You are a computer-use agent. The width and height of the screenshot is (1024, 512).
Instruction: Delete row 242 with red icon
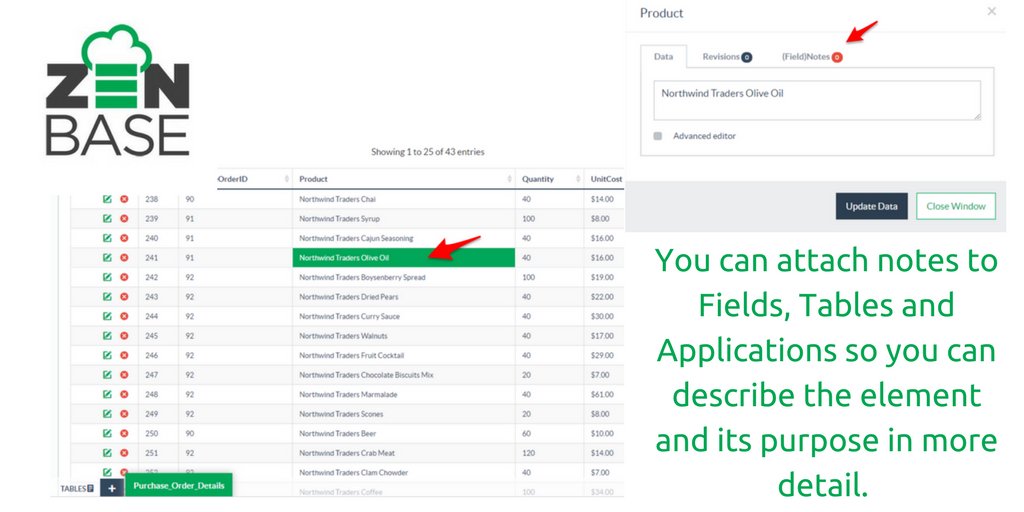point(124,278)
